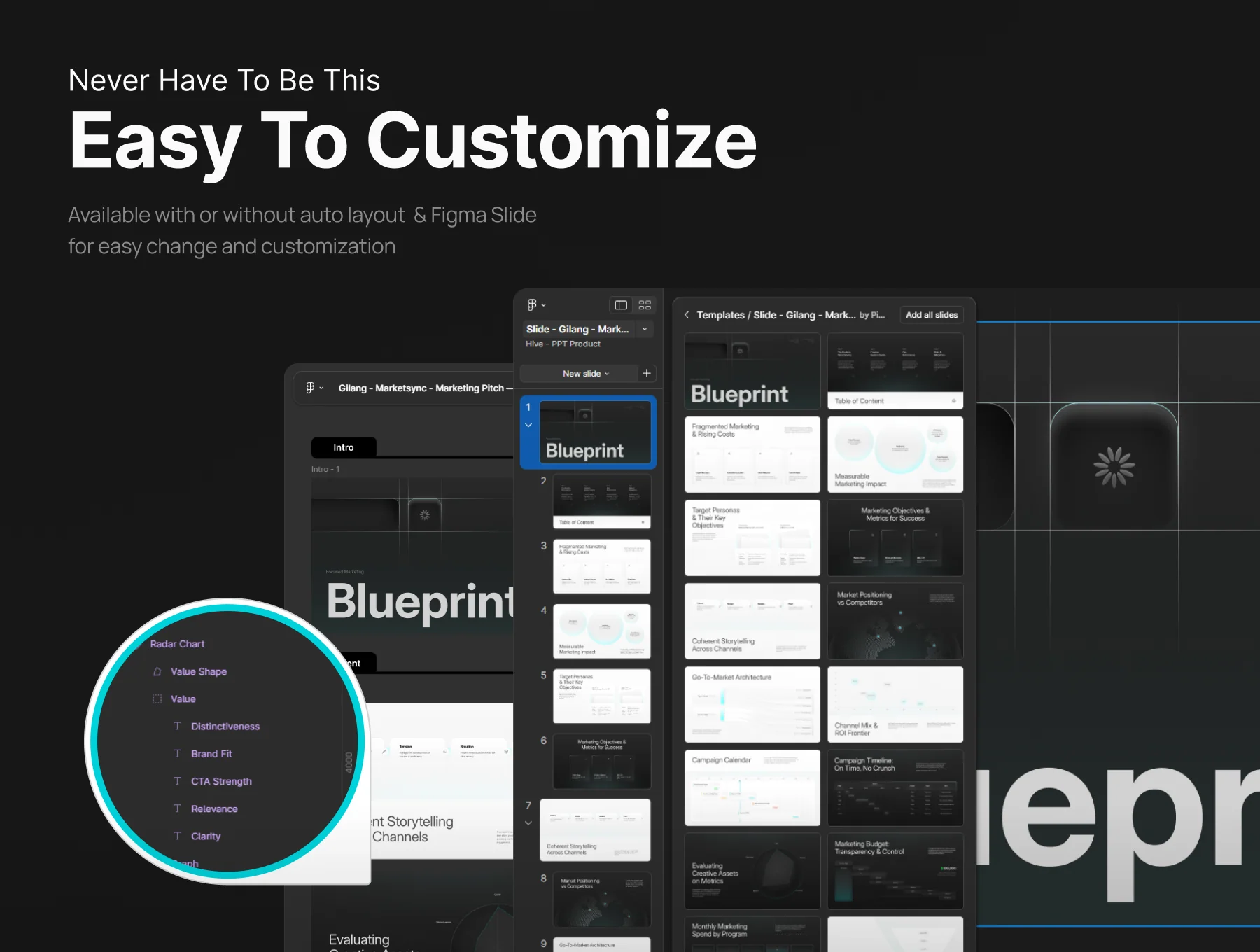Select slide 6 Marketing Objectives in slide list
Image resolution: width=1260 pixels, height=952 pixels.
601,761
